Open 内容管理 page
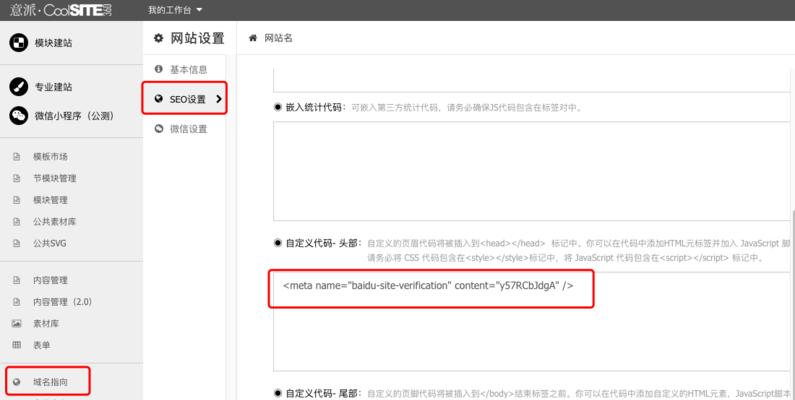This screenshot has height=400, width=795. [x=50, y=280]
